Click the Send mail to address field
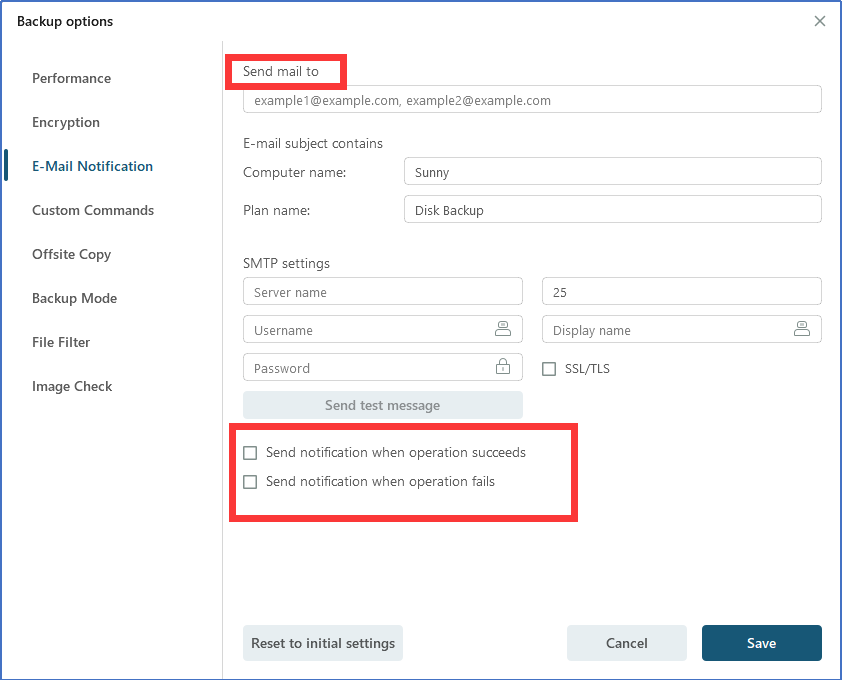 (532, 100)
